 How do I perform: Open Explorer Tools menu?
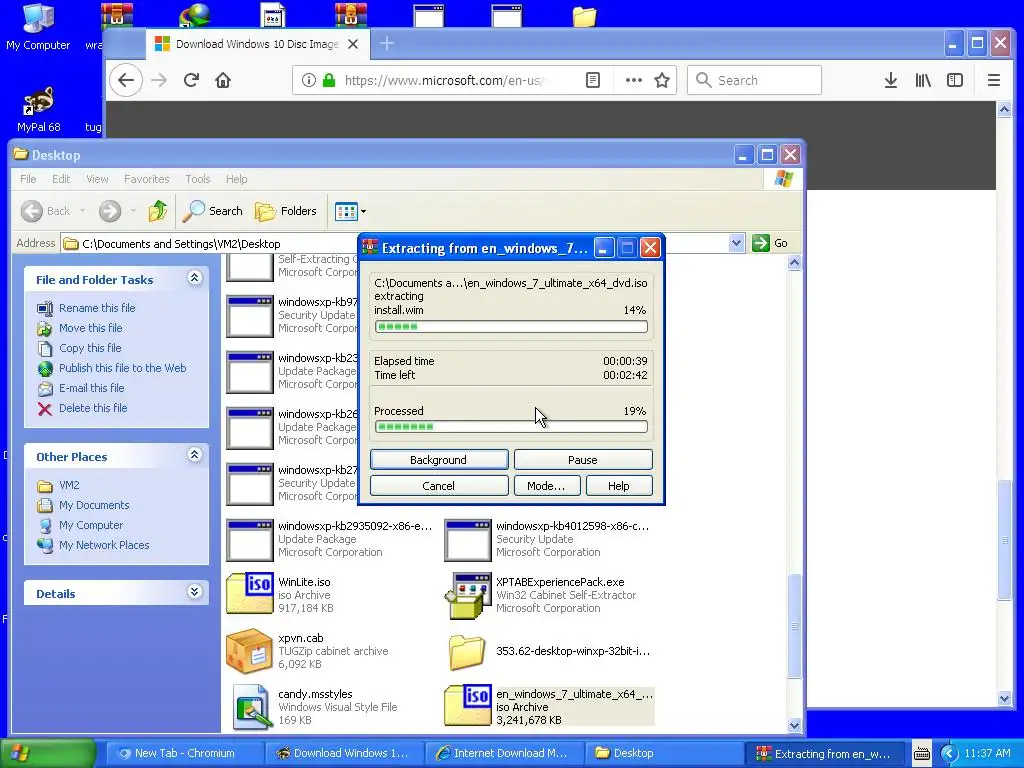tap(197, 179)
